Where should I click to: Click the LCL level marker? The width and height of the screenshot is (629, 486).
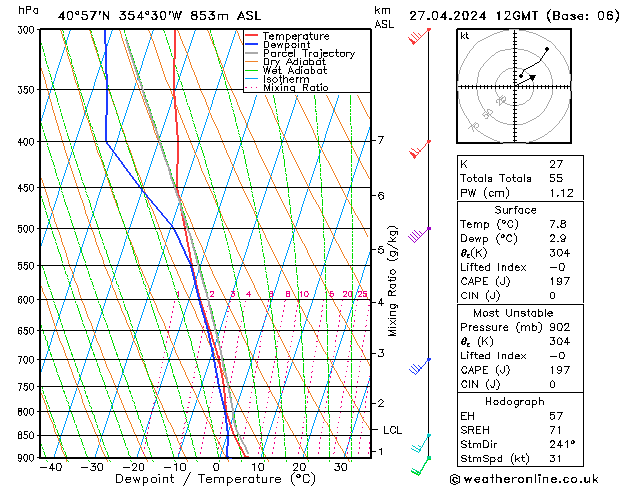[x=392, y=430]
